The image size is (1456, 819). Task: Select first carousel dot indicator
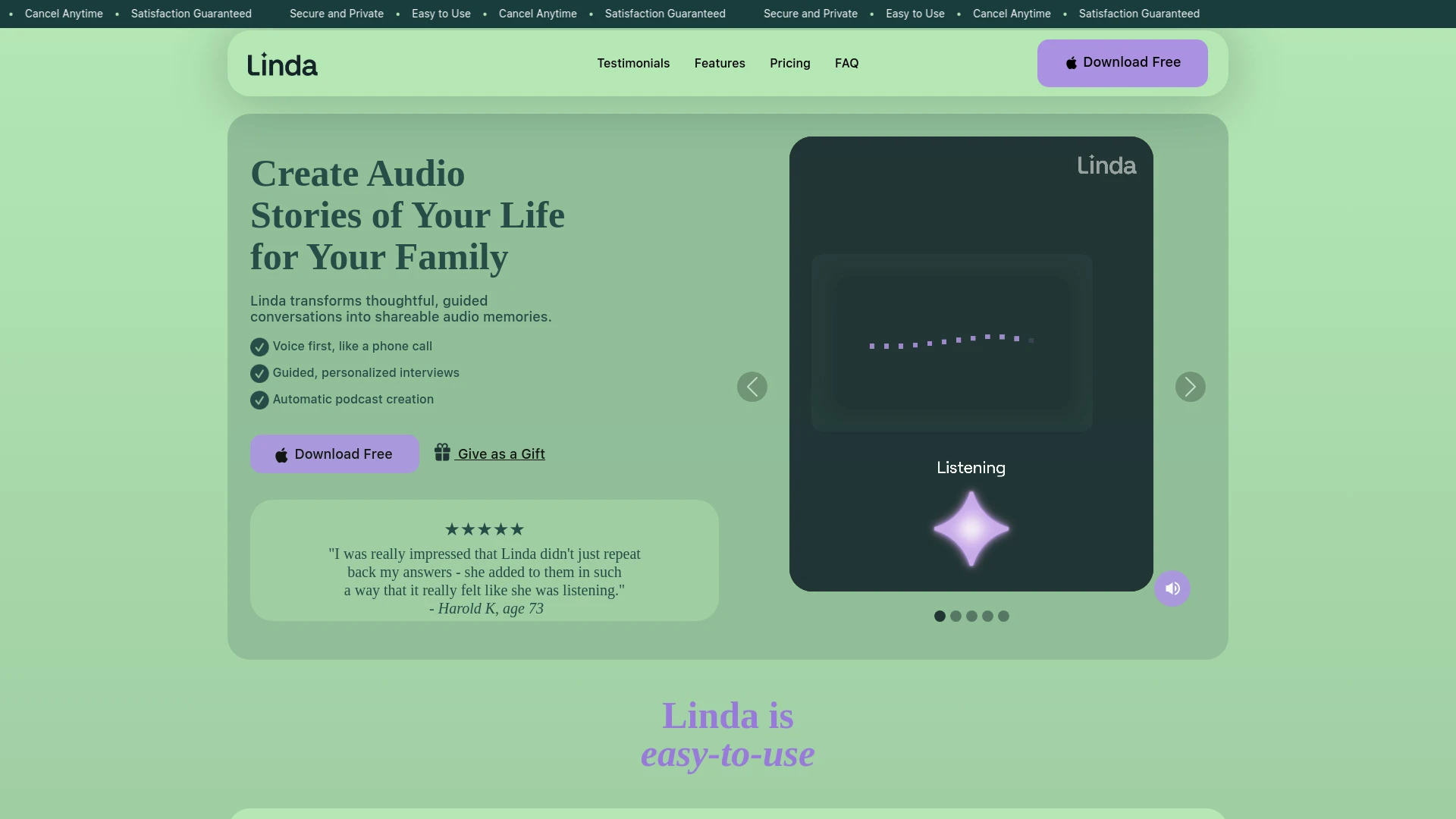940,617
